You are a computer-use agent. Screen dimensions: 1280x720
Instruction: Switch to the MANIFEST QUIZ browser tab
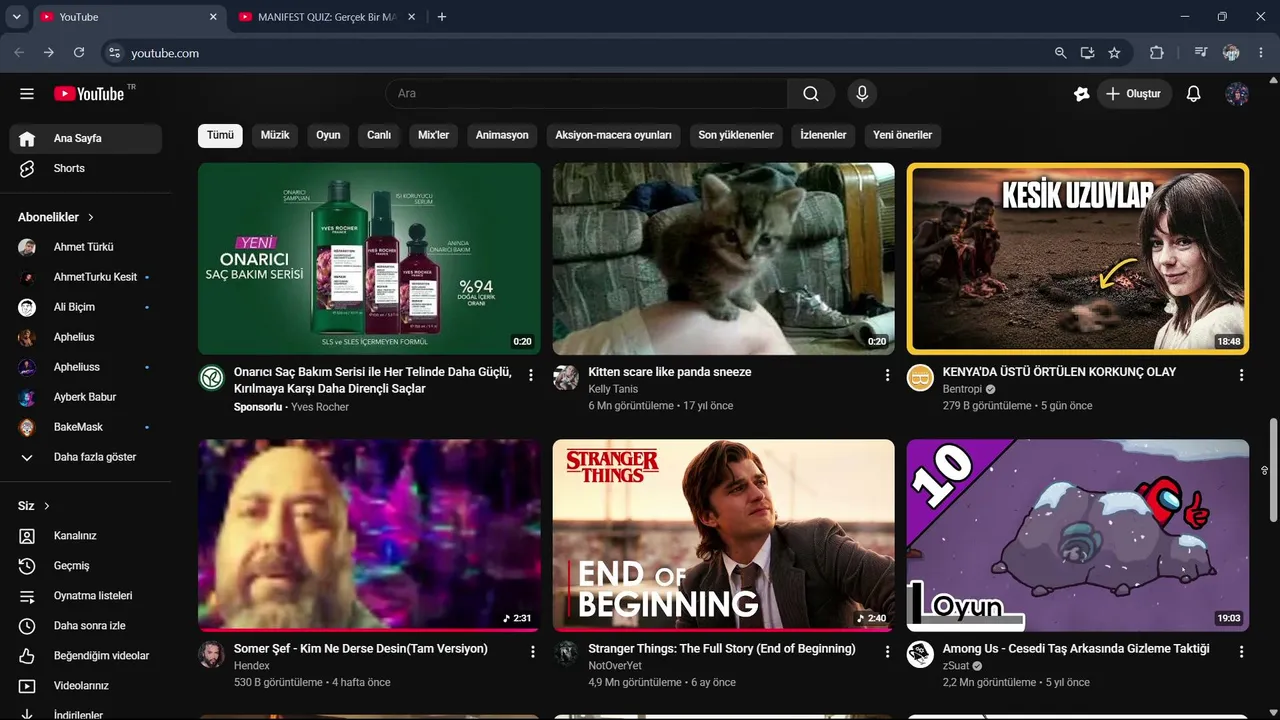[328, 17]
